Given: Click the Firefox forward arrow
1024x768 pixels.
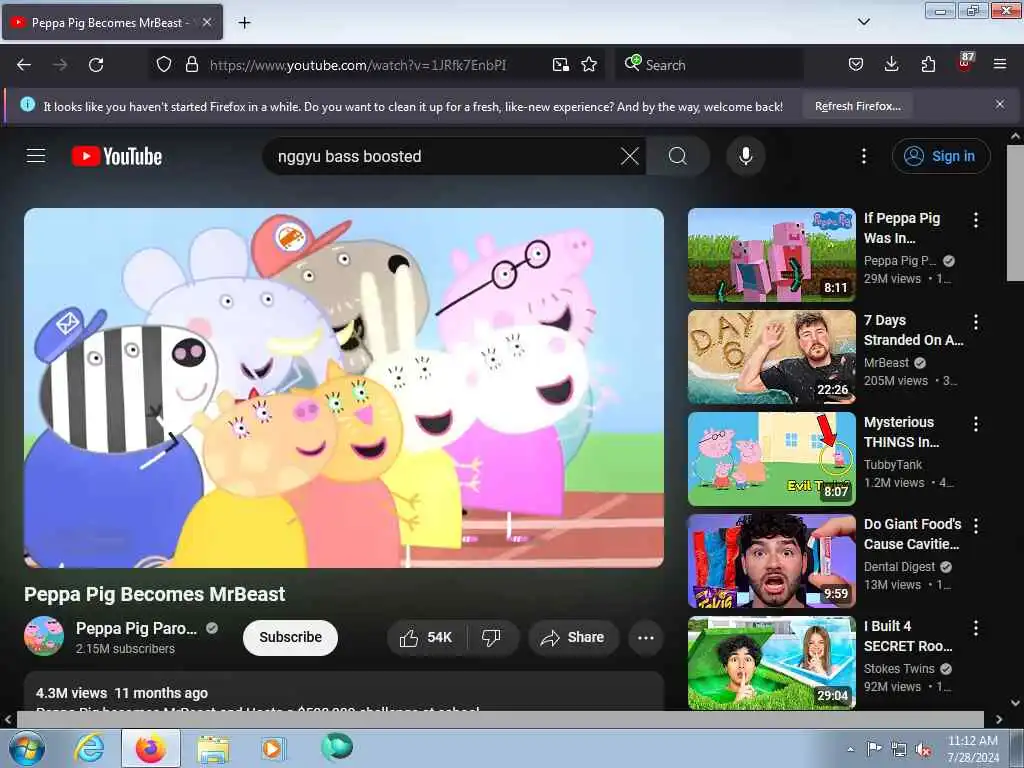Looking at the screenshot, I should click(x=60, y=65).
